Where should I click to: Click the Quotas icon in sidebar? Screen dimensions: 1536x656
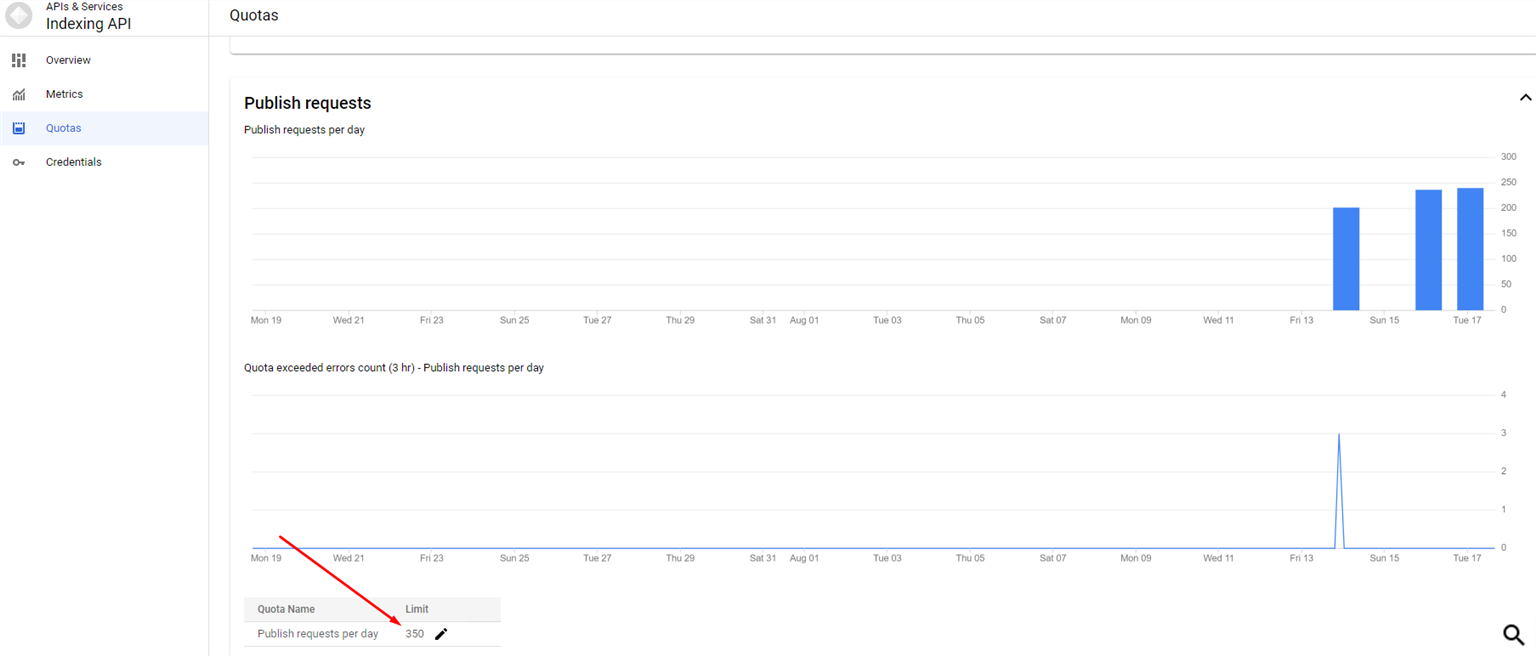(x=18, y=128)
